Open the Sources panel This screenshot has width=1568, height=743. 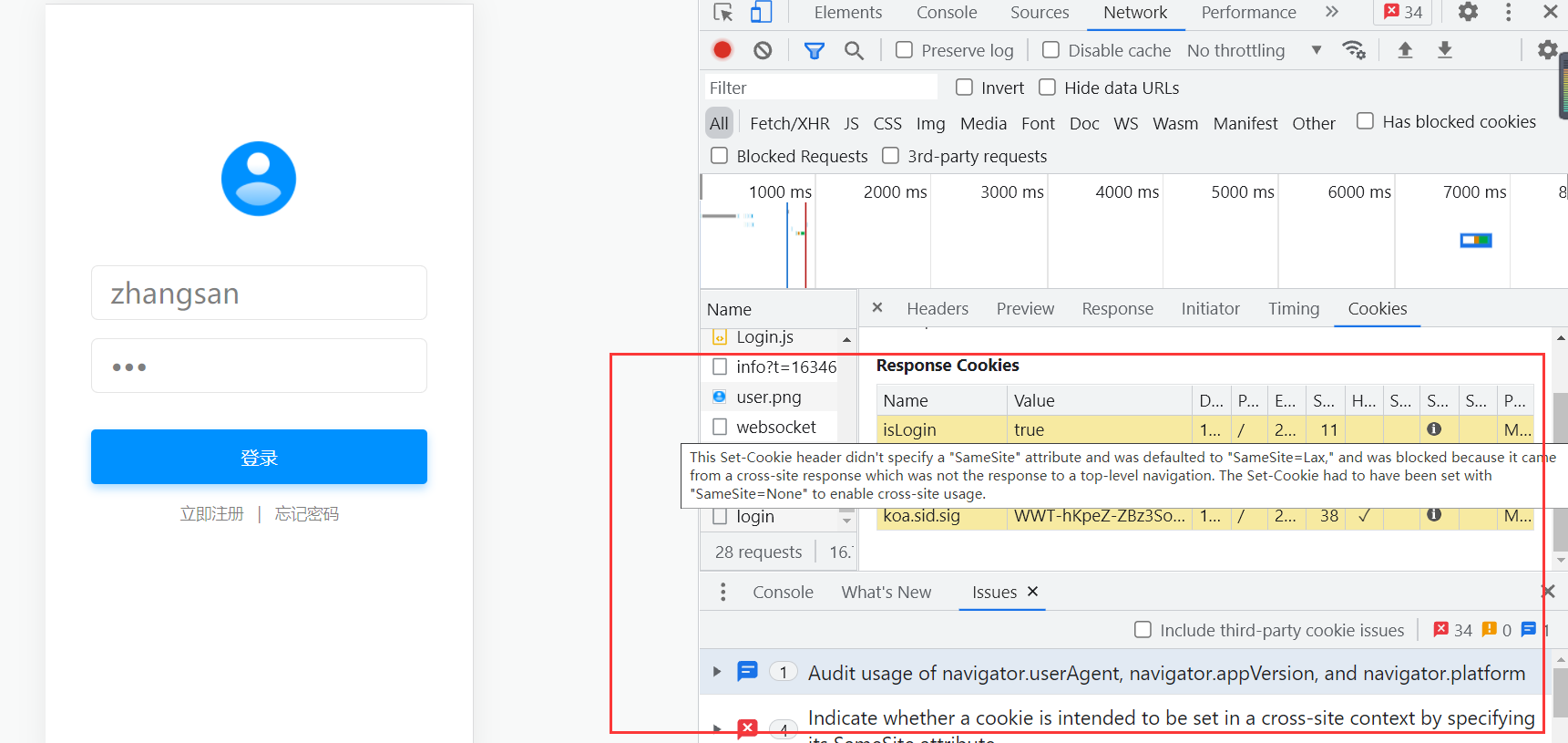click(1040, 13)
